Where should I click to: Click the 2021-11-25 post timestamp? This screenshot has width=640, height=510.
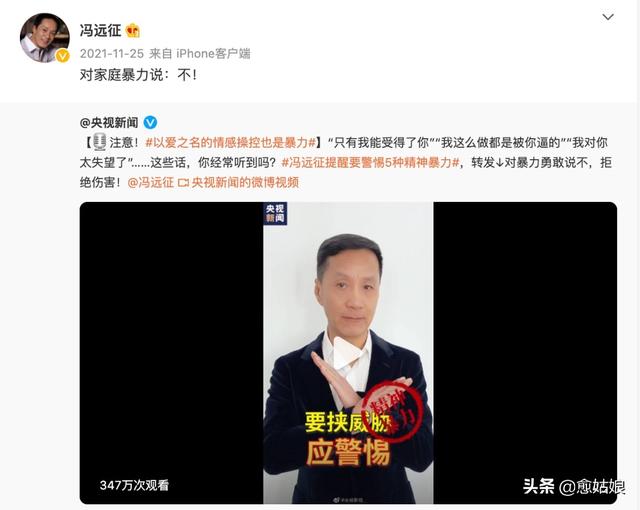112,53
